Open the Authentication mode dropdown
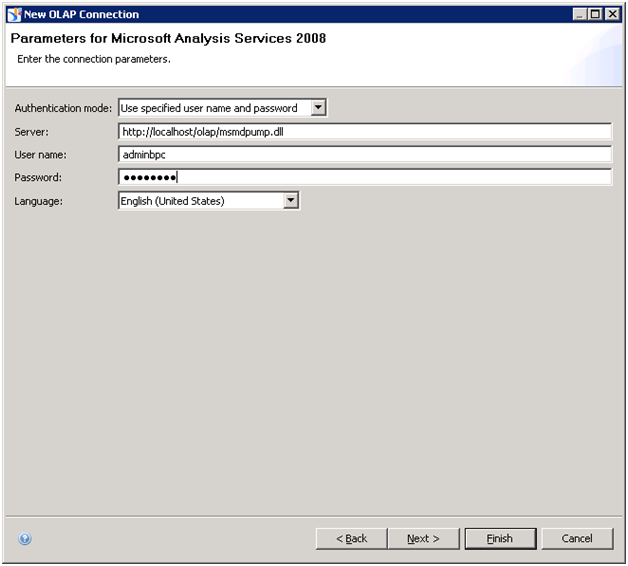The height and width of the screenshot is (566, 628). point(318,108)
